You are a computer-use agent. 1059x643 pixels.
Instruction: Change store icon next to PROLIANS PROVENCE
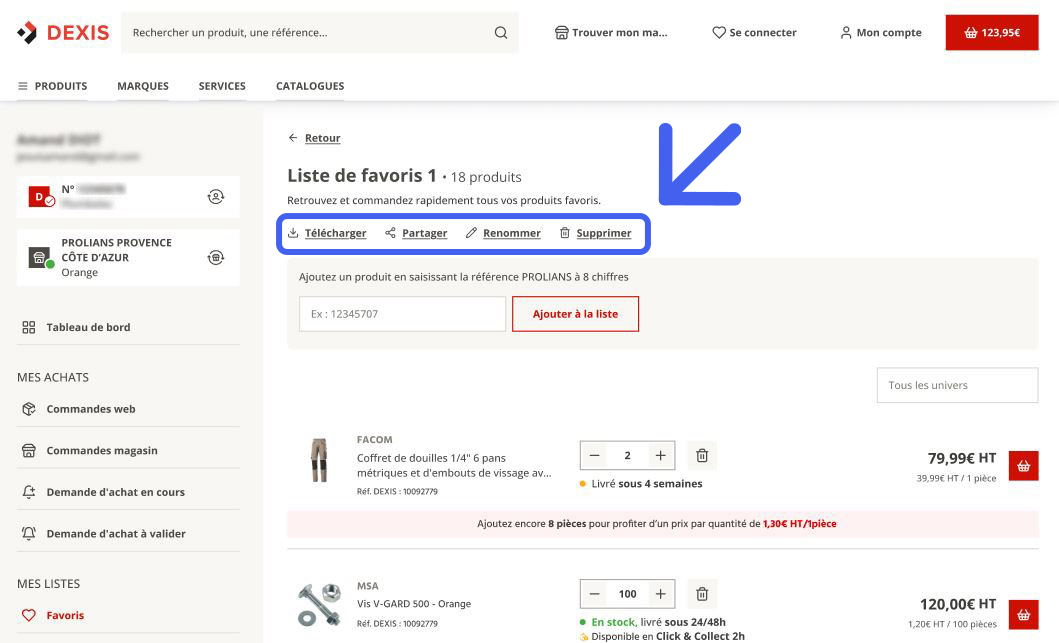pyautogui.click(x=215, y=257)
